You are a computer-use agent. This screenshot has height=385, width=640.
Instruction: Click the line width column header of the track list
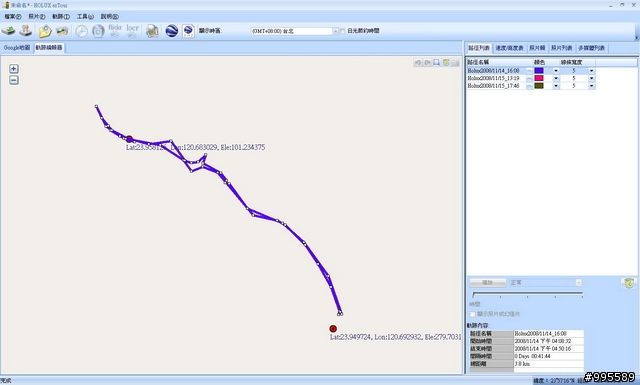pos(578,62)
